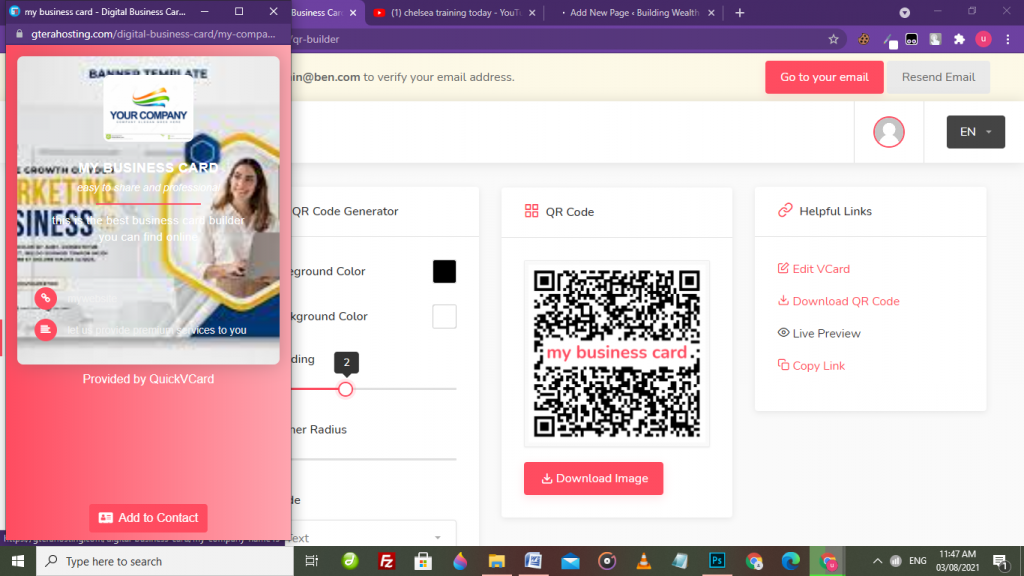The height and width of the screenshot is (576, 1024).
Task: Click the taskbar clock and date
Action: point(957,561)
